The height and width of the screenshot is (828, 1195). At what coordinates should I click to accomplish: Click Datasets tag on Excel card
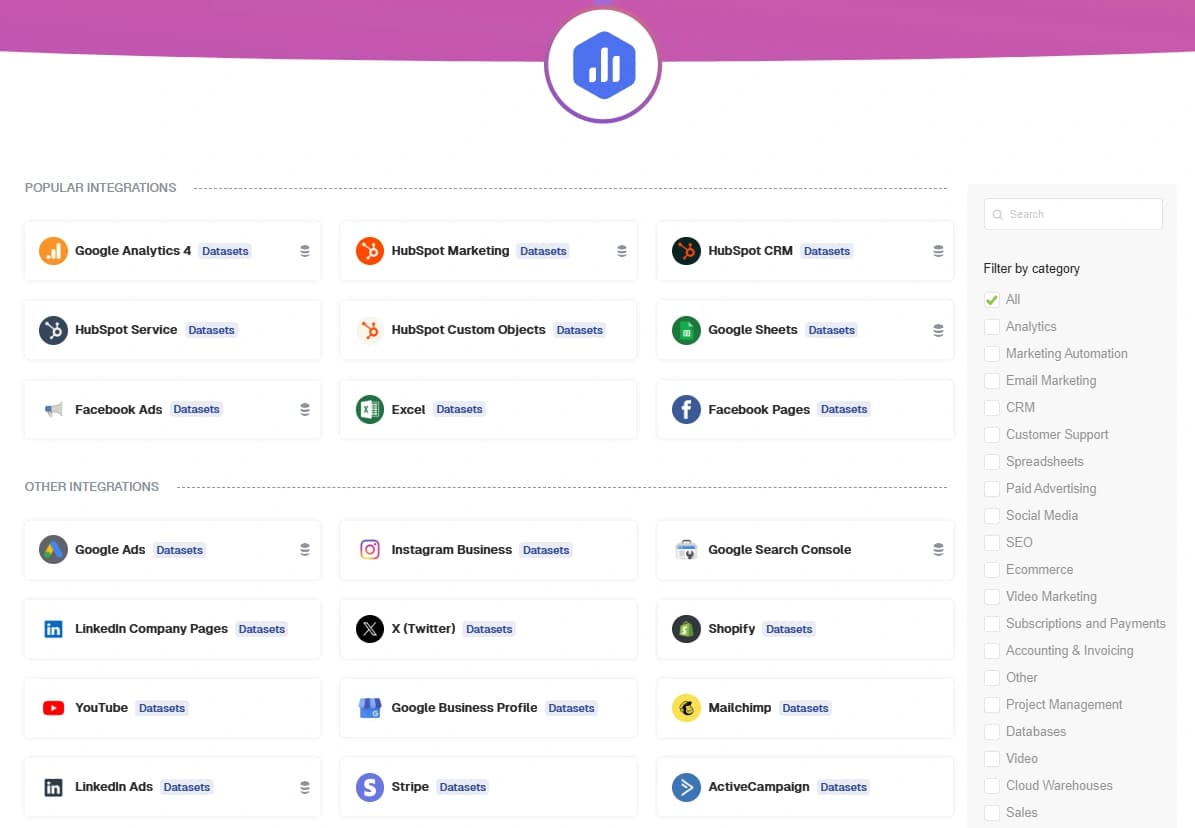459,409
